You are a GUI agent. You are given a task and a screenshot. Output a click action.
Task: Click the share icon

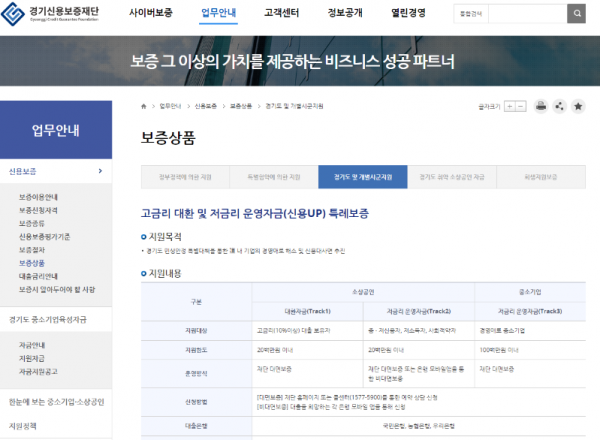(559, 106)
